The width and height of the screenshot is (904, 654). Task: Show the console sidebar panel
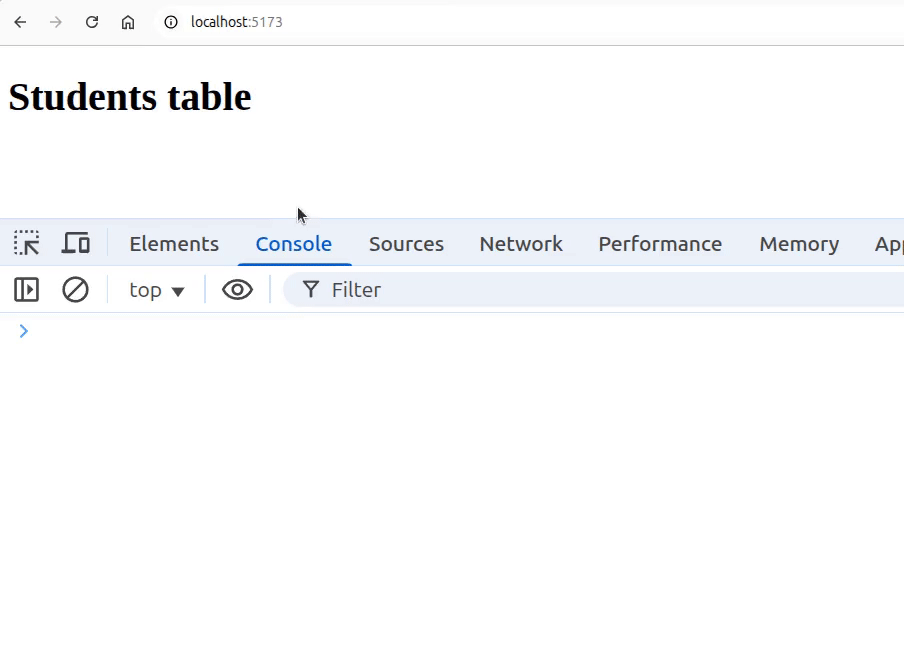[26, 290]
